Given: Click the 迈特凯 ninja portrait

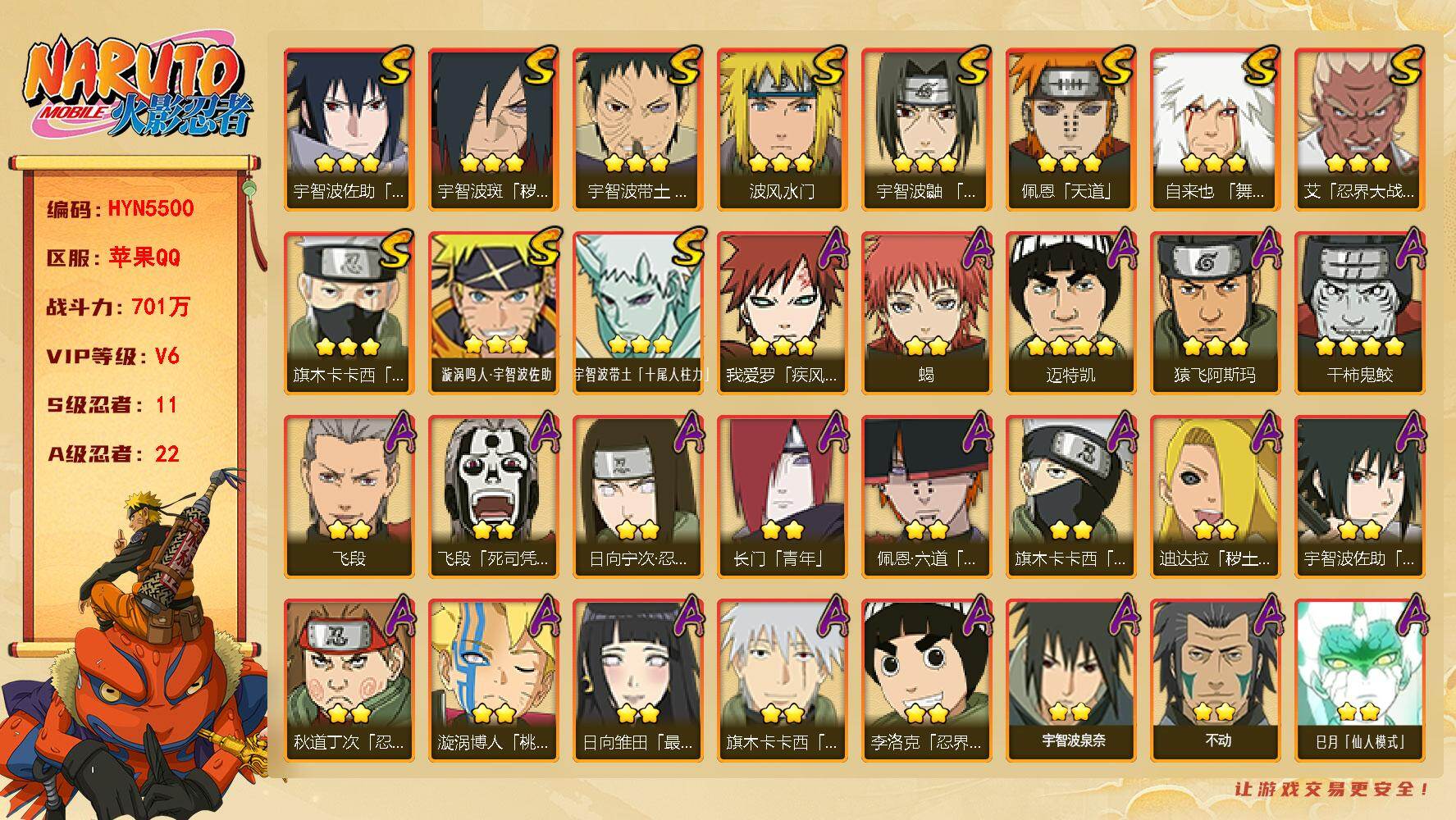Looking at the screenshot, I should pos(1070,312).
